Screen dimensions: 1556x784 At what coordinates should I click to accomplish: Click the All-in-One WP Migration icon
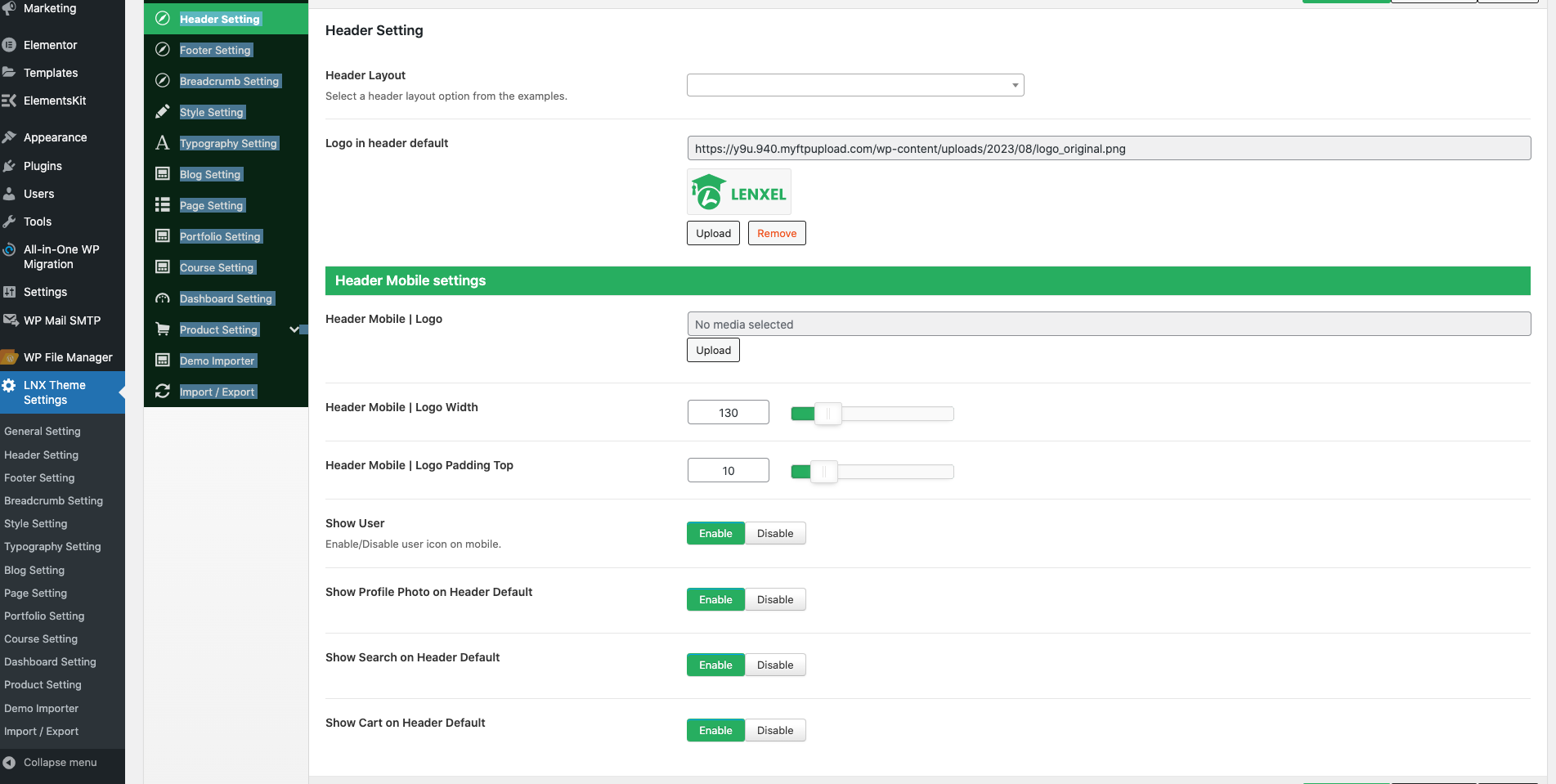[x=9, y=249]
